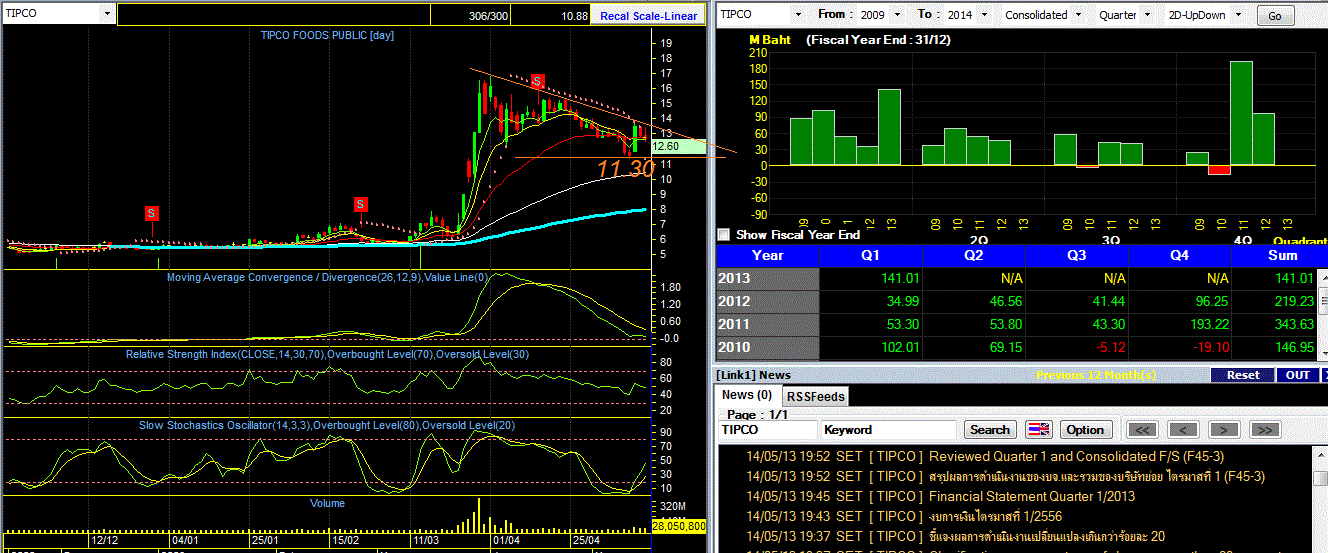1328x553 pixels.
Task: Click the orange 11.30 price annotation
Action: point(626,169)
